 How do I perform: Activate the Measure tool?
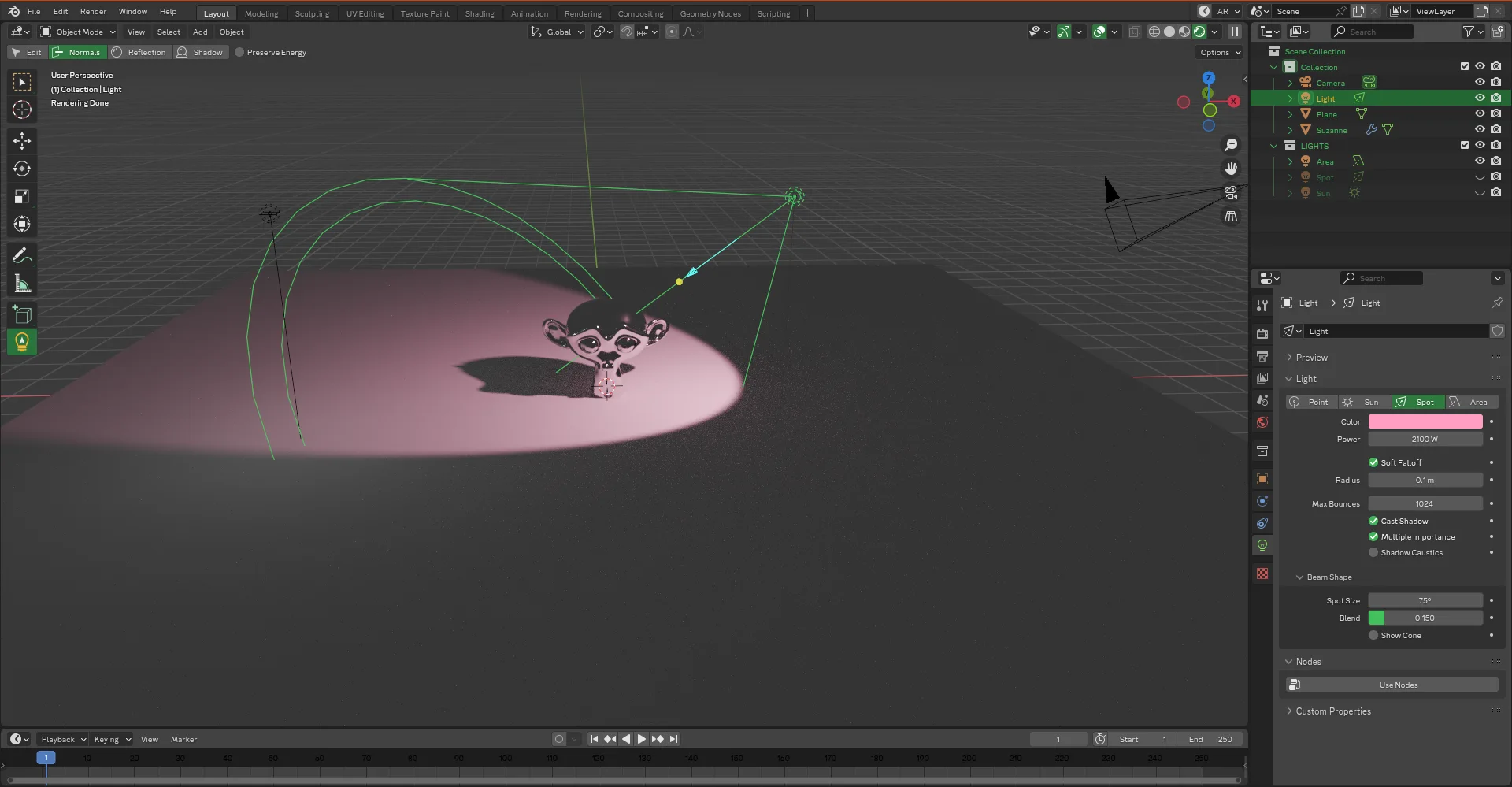pyautogui.click(x=21, y=282)
